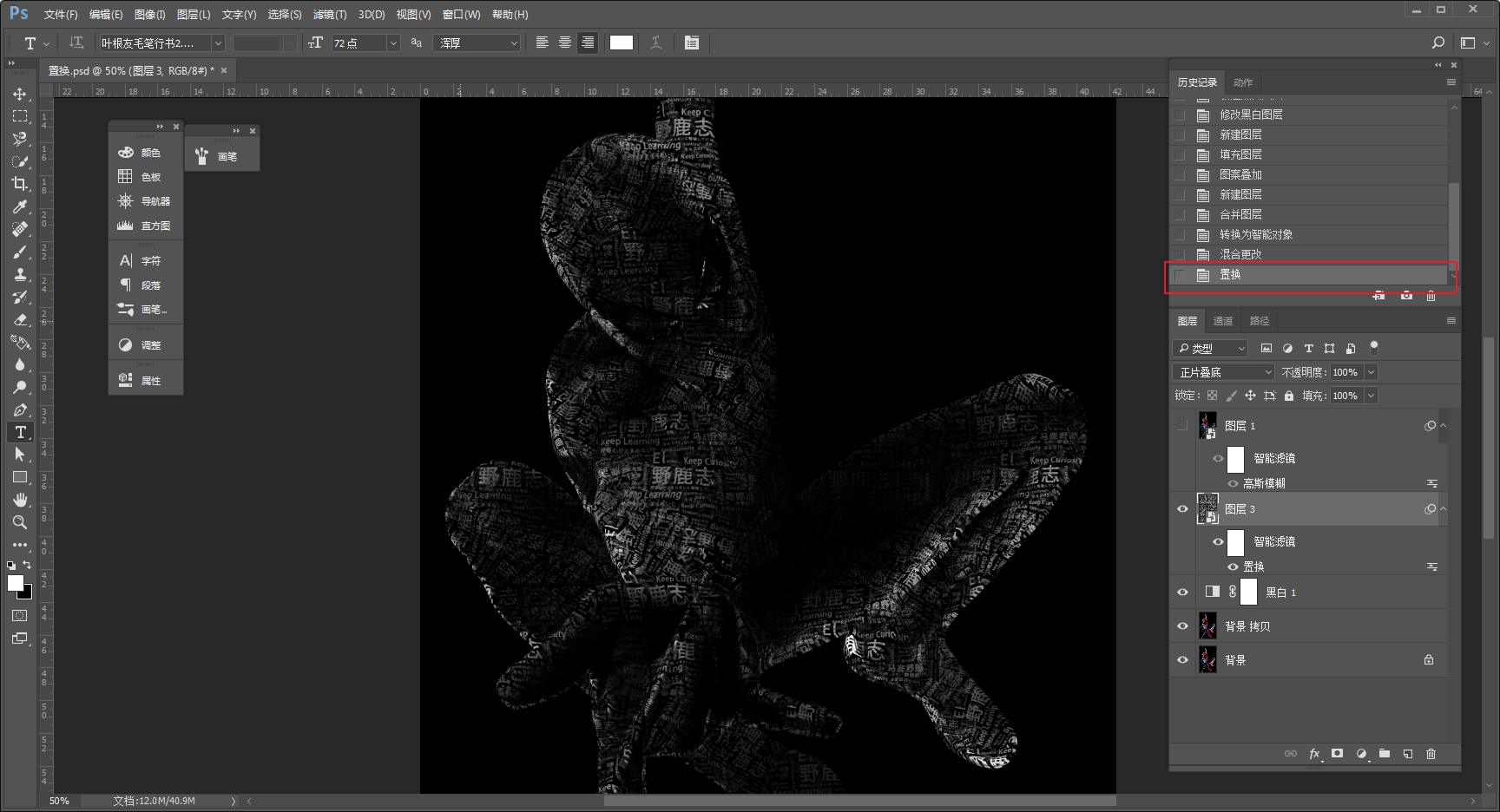Select the Lasso tool
This screenshot has width=1500, height=812.
click(x=19, y=139)
